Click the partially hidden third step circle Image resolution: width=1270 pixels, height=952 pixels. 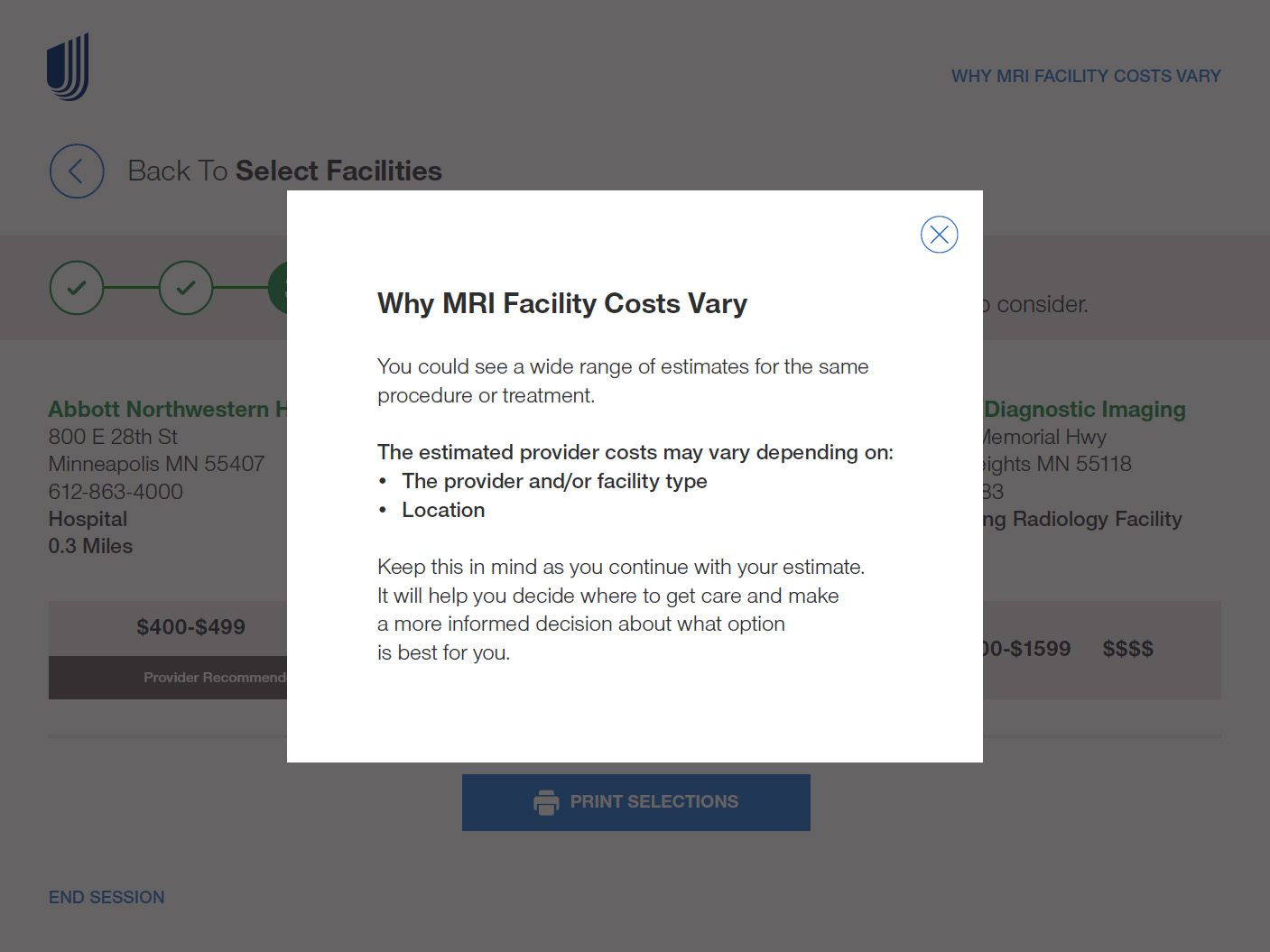(x=278, y=288)
